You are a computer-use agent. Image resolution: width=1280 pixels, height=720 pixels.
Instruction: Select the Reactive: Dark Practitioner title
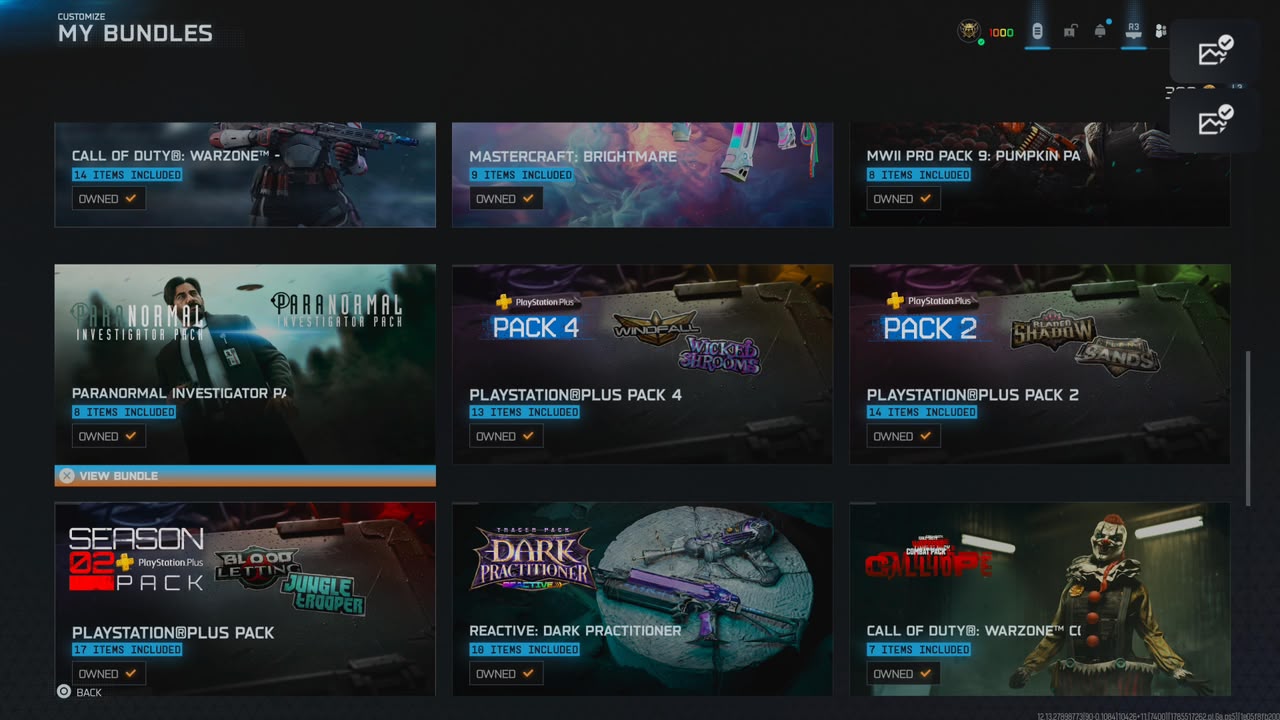tap(575, 631)
